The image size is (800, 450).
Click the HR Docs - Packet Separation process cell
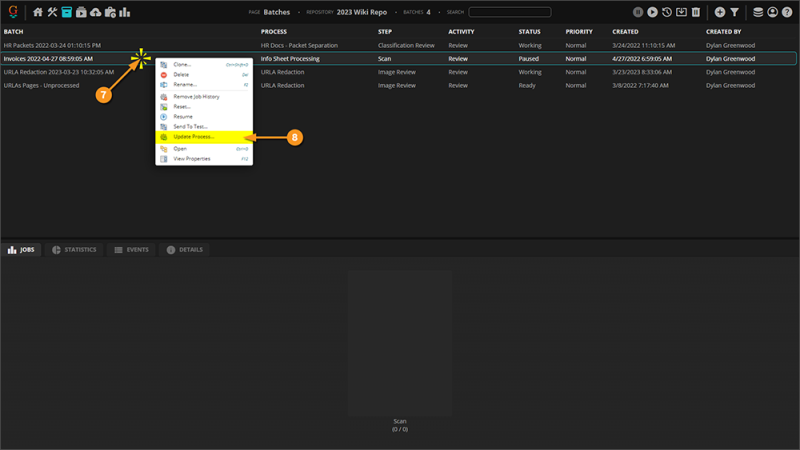point(299,45)
